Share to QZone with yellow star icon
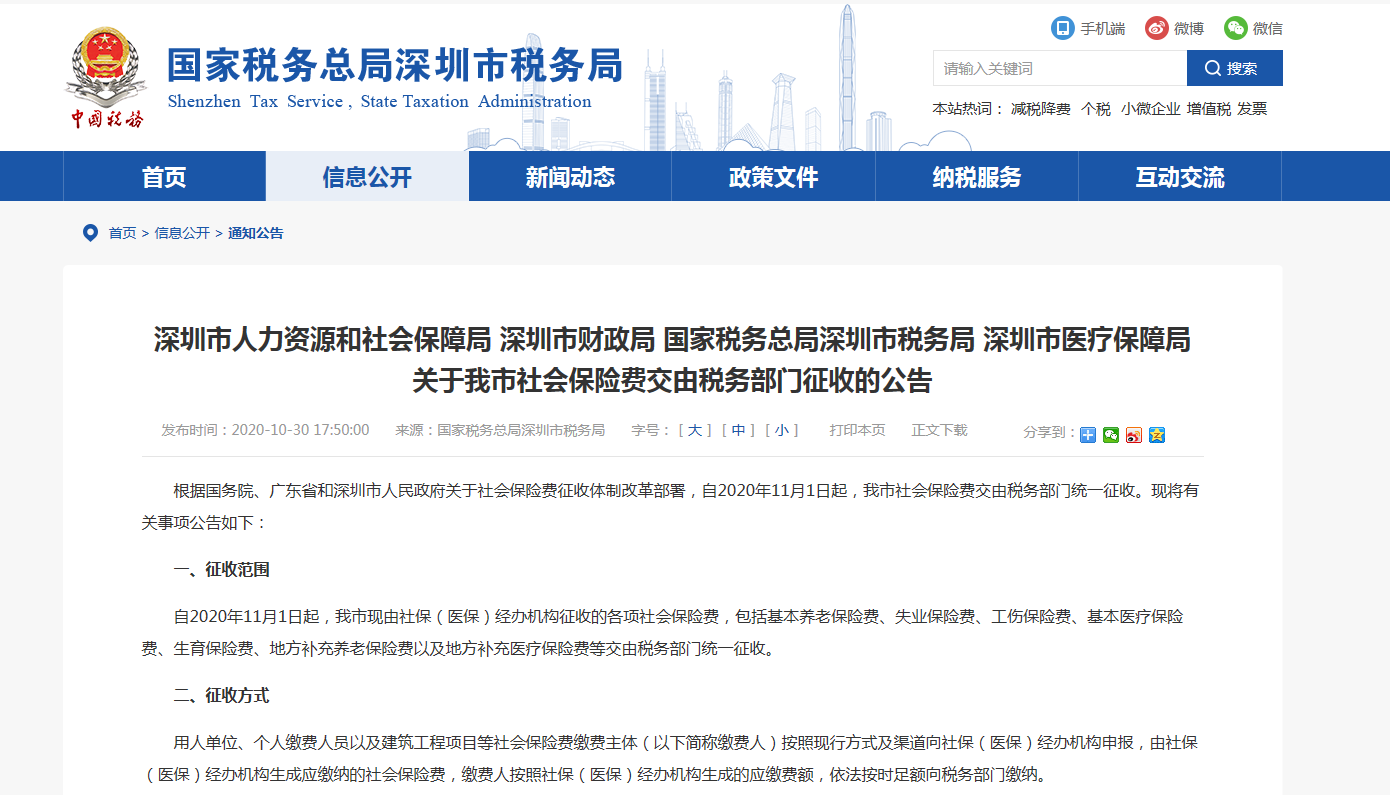 coord(1157,434)
